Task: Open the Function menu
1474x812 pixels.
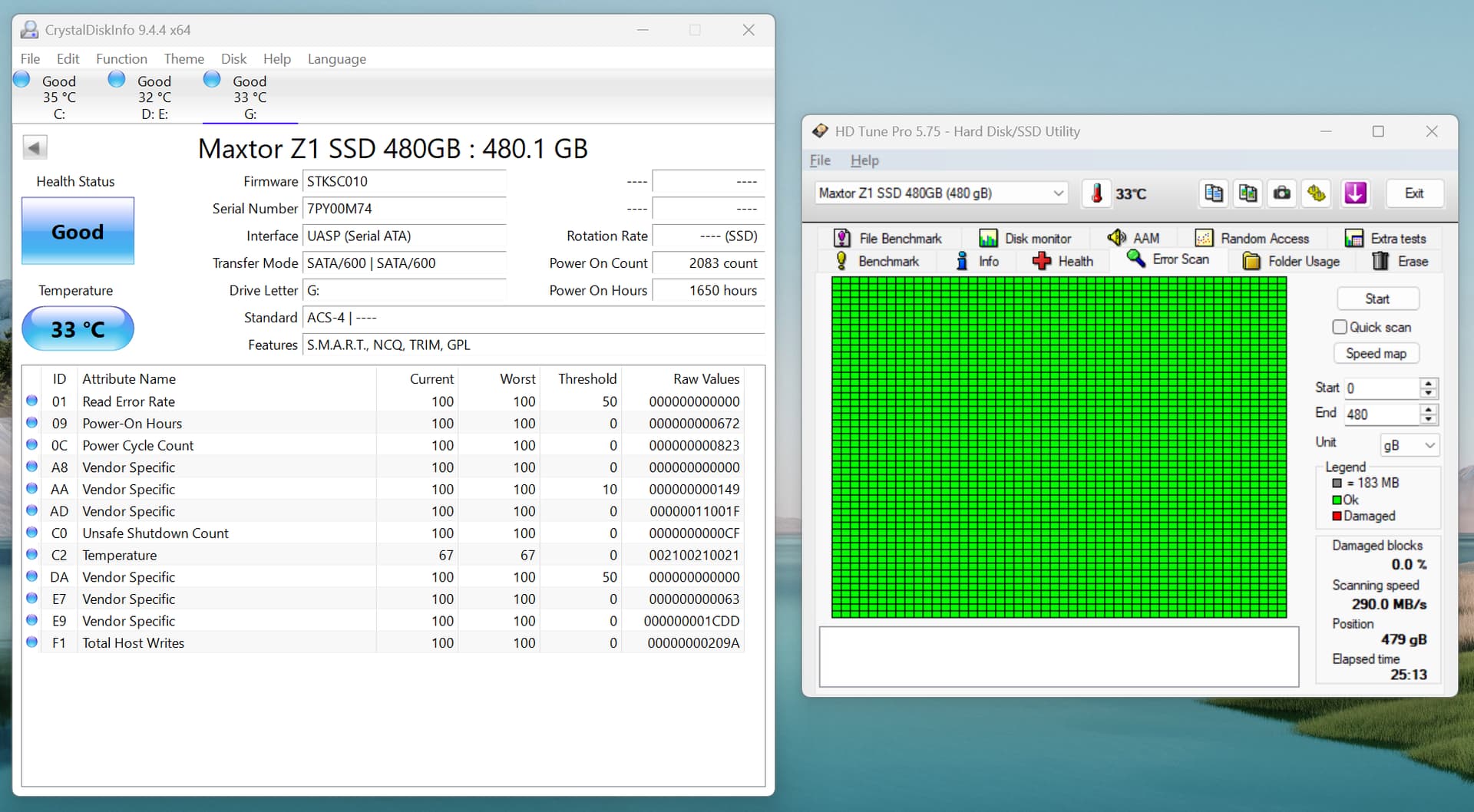Action: tap(121, 59)
